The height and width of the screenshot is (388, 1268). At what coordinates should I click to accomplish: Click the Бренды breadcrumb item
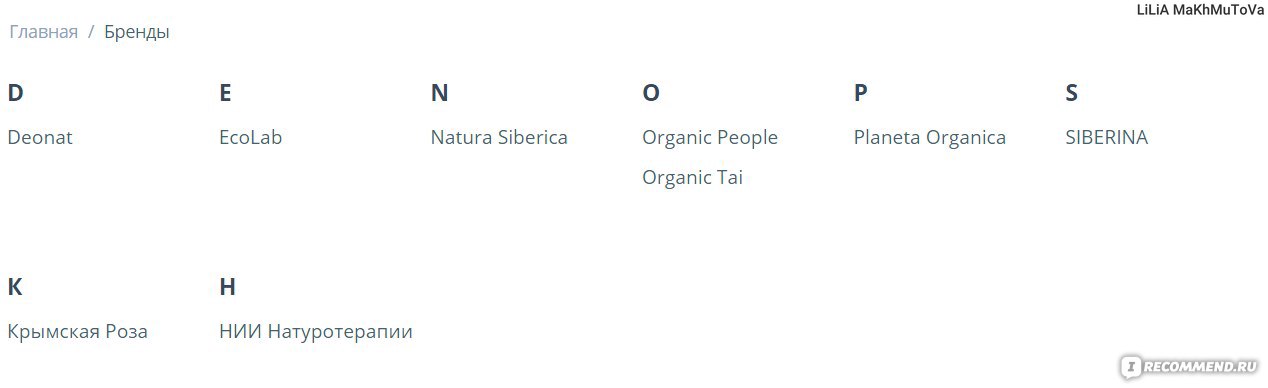point(137,32)
